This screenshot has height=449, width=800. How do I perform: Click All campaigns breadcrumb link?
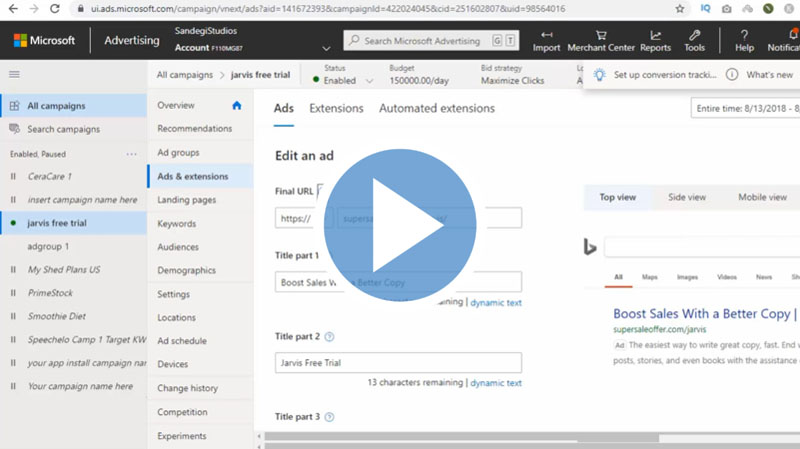pyautogui.click(x=185, y=75)
